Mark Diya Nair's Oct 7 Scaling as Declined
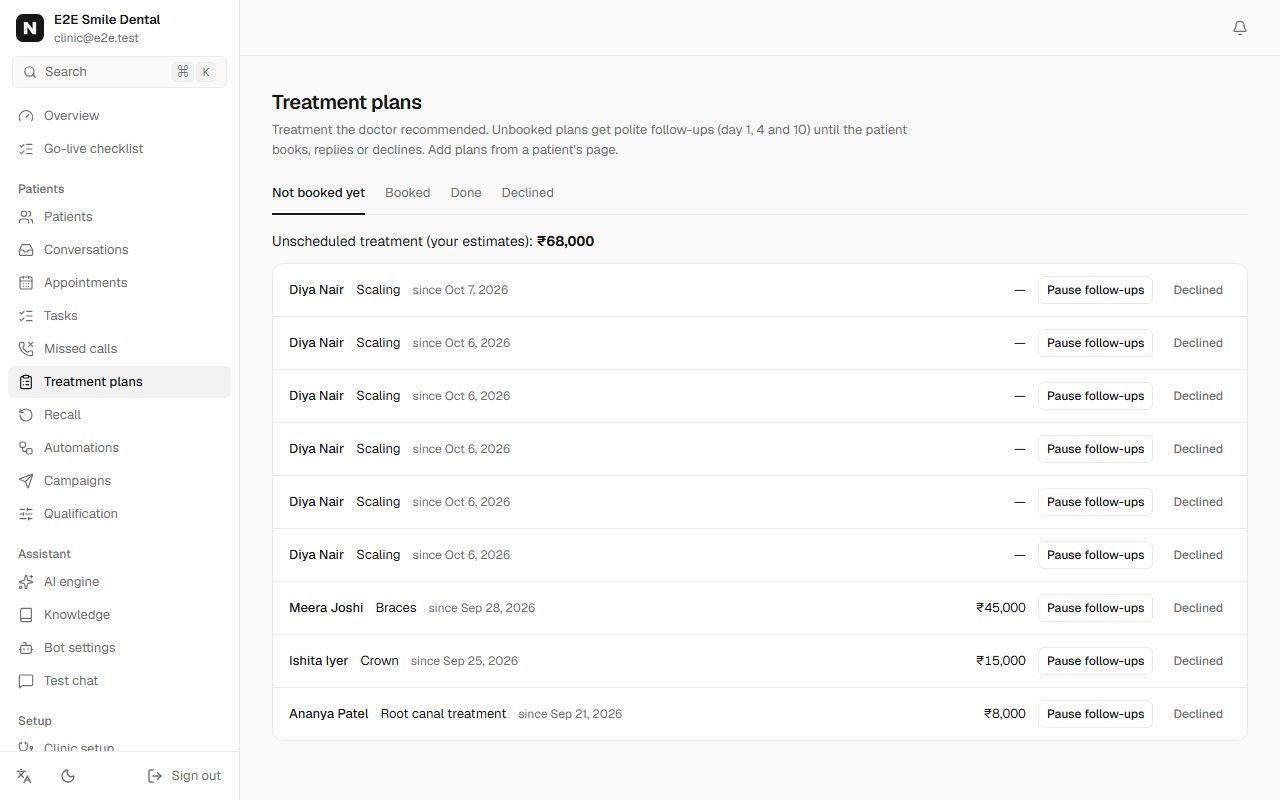The height and width of the screenshot is (800, 1280). 1198,290
